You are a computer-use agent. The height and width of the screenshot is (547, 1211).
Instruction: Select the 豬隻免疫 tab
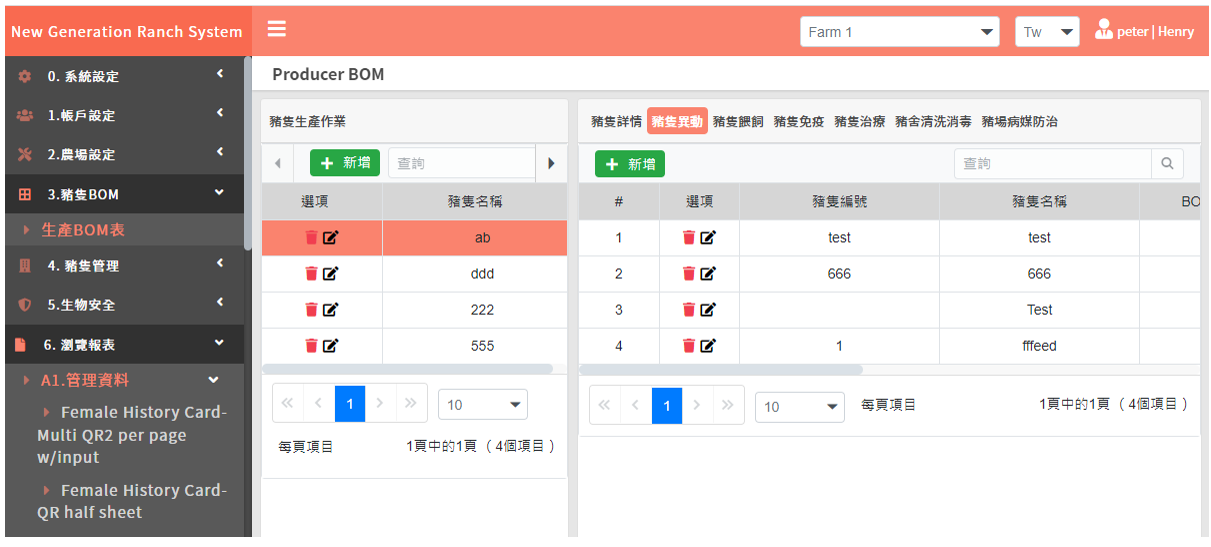(x=799, y=121)
